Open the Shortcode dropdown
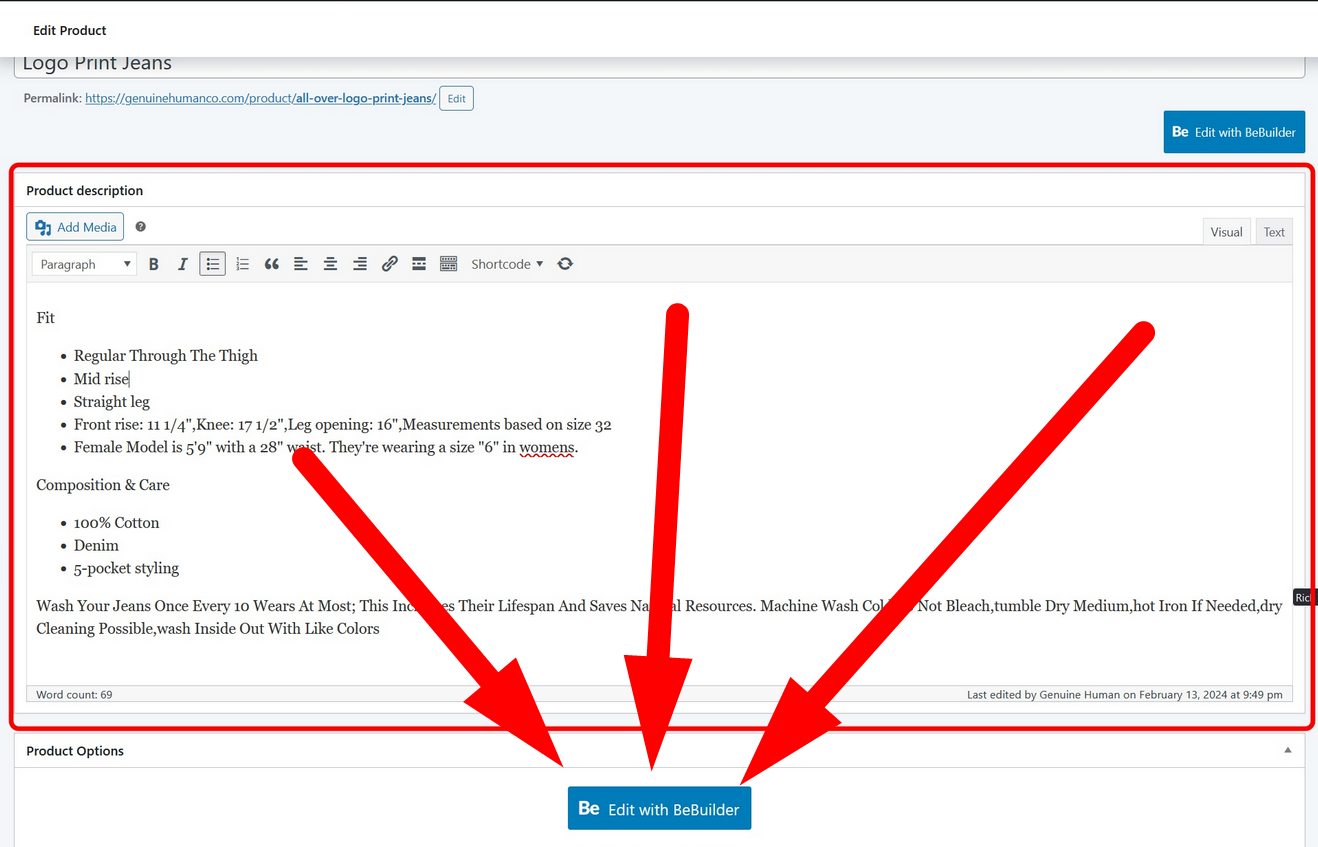This screenshot has width=1318, height=847. pos(507,264)
